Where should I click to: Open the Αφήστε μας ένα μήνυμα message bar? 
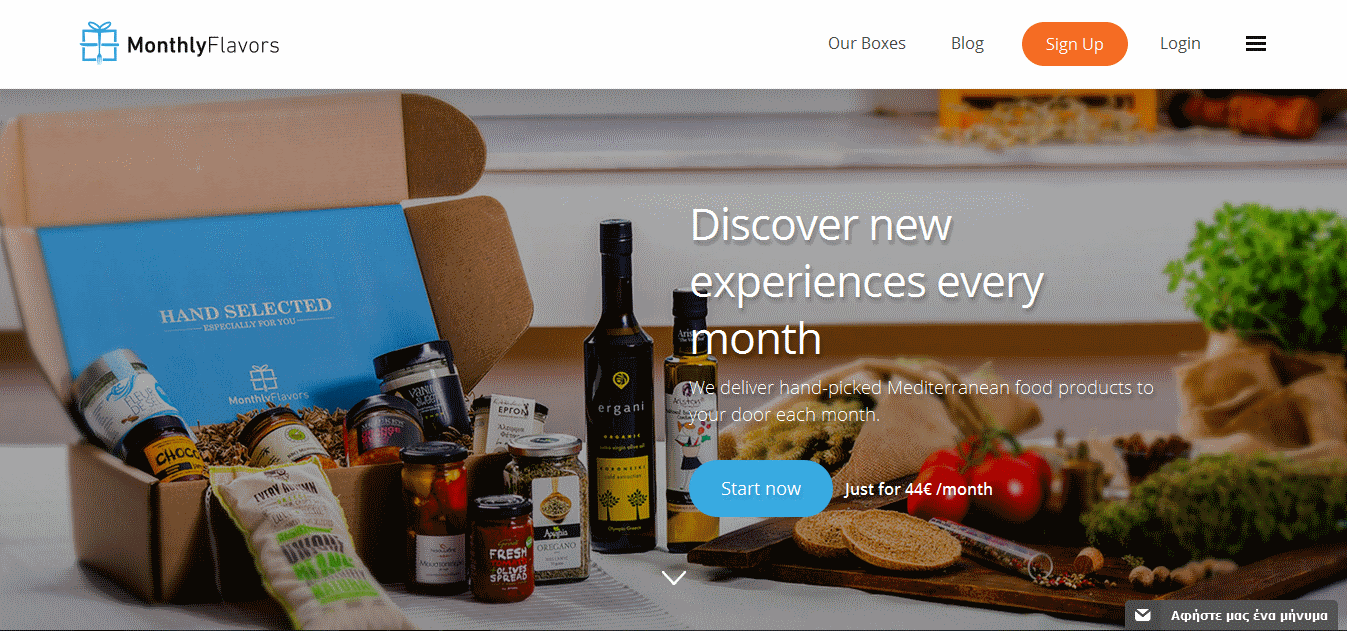(x=1236, y=615)
